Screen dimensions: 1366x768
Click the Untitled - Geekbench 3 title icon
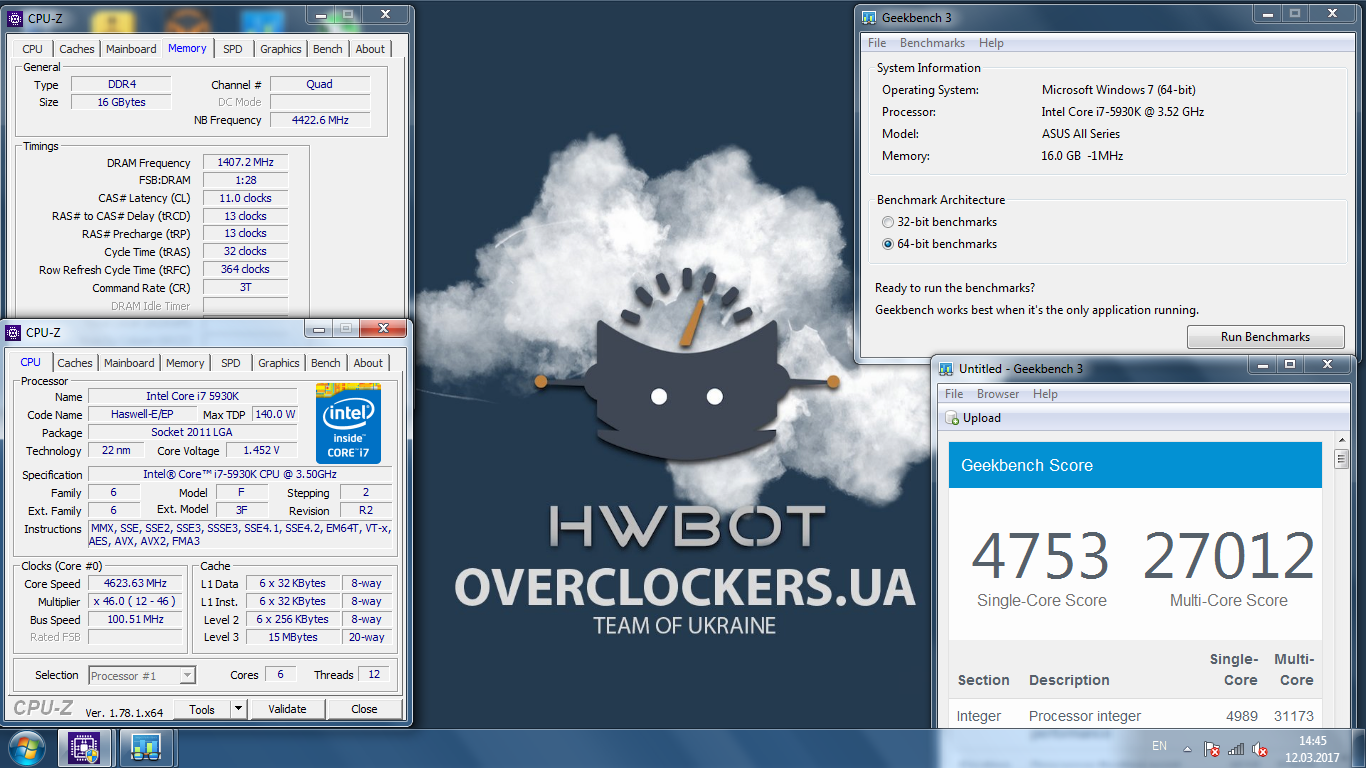coord(946,369)
